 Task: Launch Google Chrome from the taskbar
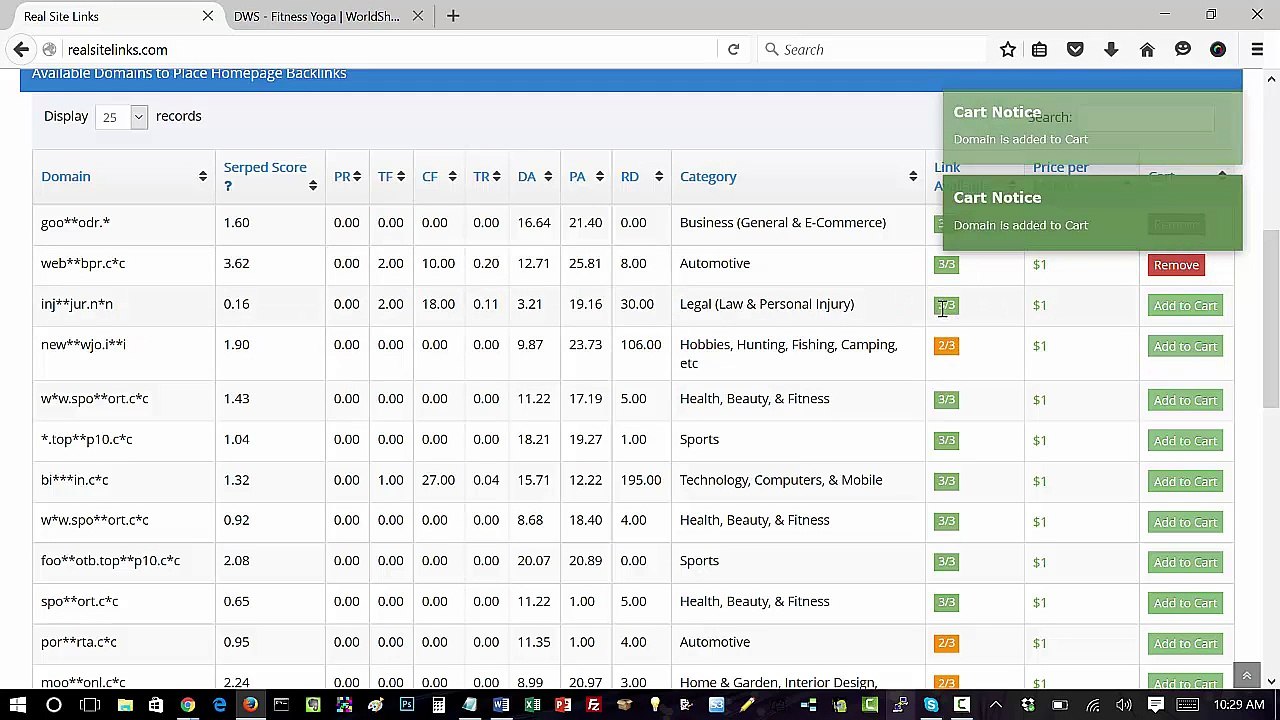click(187, 705)
